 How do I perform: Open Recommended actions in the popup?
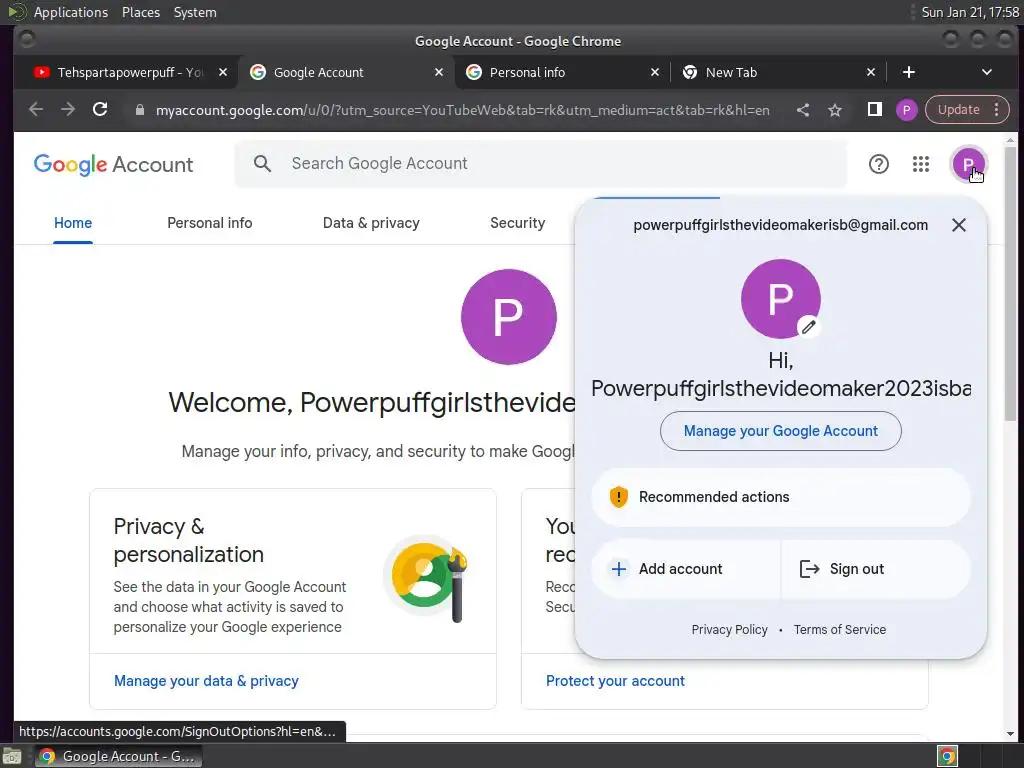pyautogui.click(x=780, y=497)
